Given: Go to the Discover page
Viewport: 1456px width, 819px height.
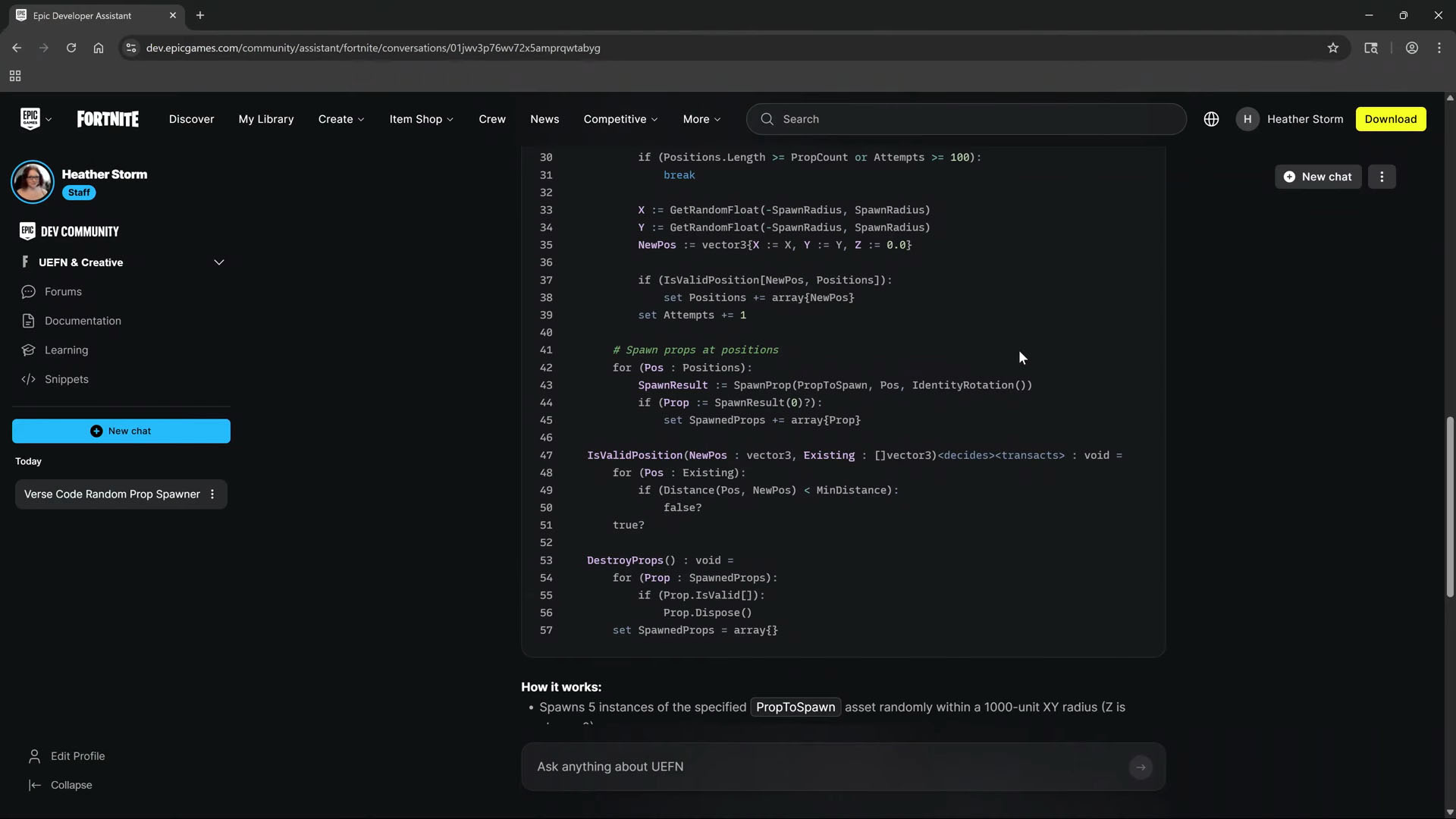Looking at the screenshot, I should tap(191, 119).
